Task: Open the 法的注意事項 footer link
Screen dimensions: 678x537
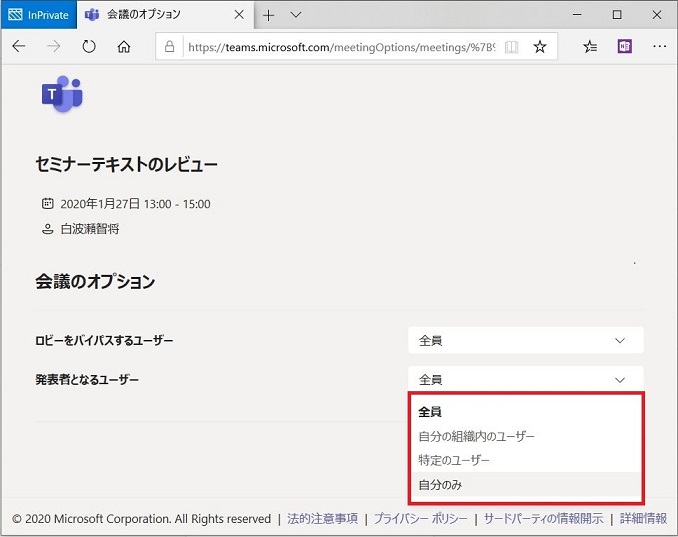Action: coord(321,519)
